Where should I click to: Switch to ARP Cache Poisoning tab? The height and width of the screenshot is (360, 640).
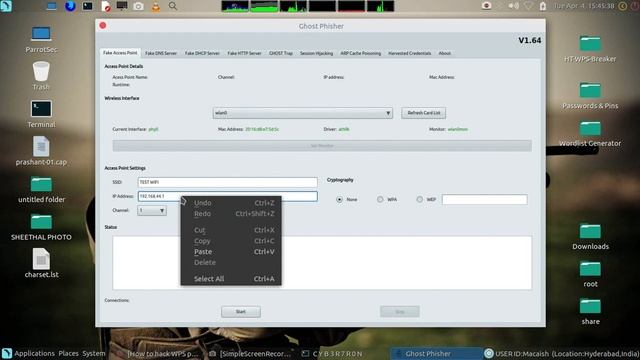[360, 53]
